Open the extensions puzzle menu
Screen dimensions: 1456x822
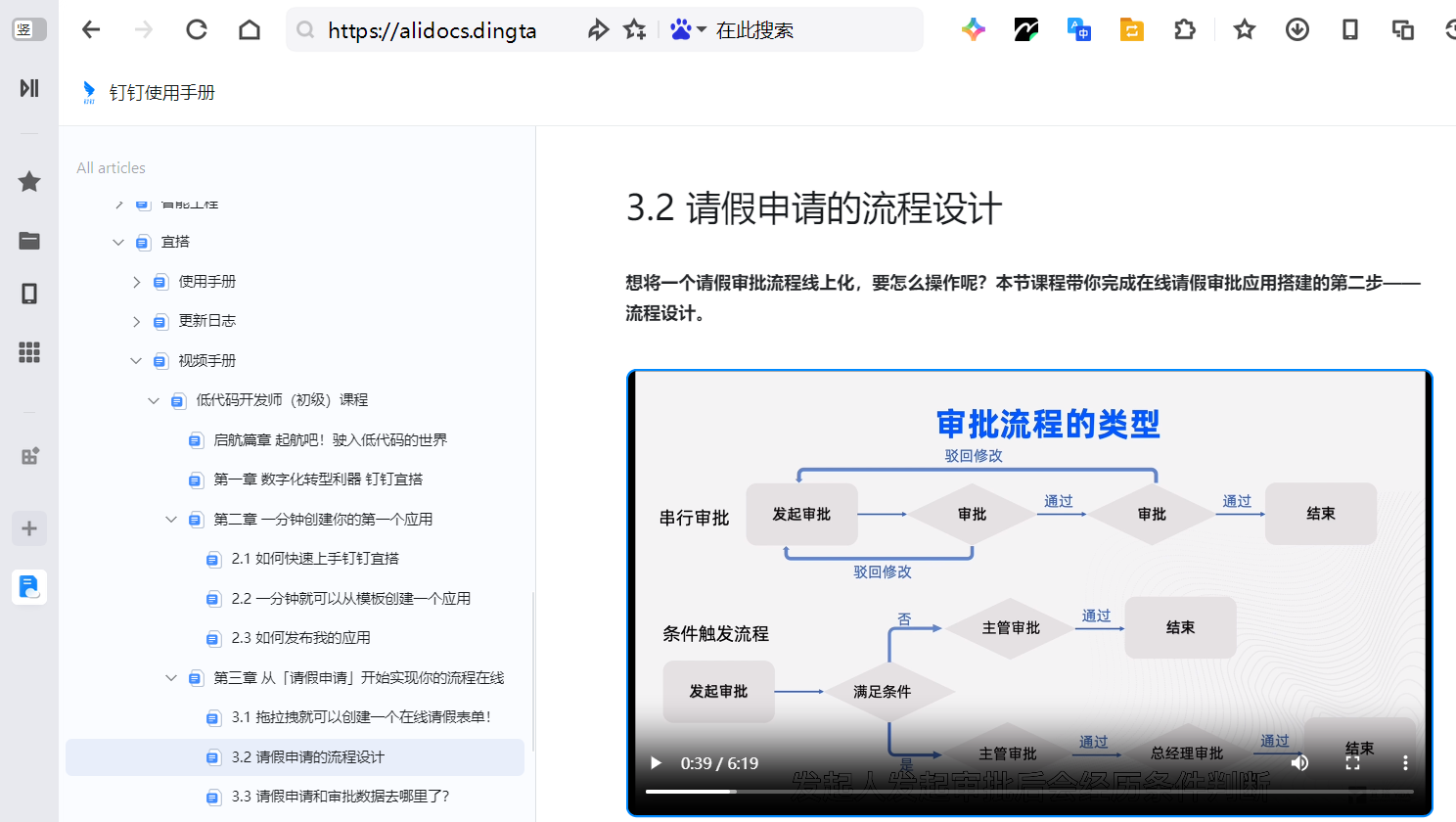tap(1184, 29)
